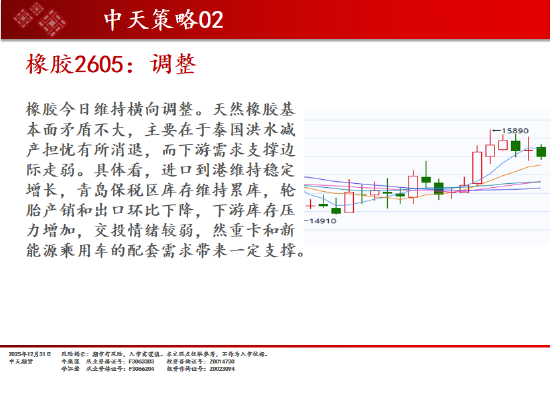Image resolution: width=550 pixels, height=393 pixels.
Task: Click the risk disclaimer line in footer
Action: [x=165, y=354]
